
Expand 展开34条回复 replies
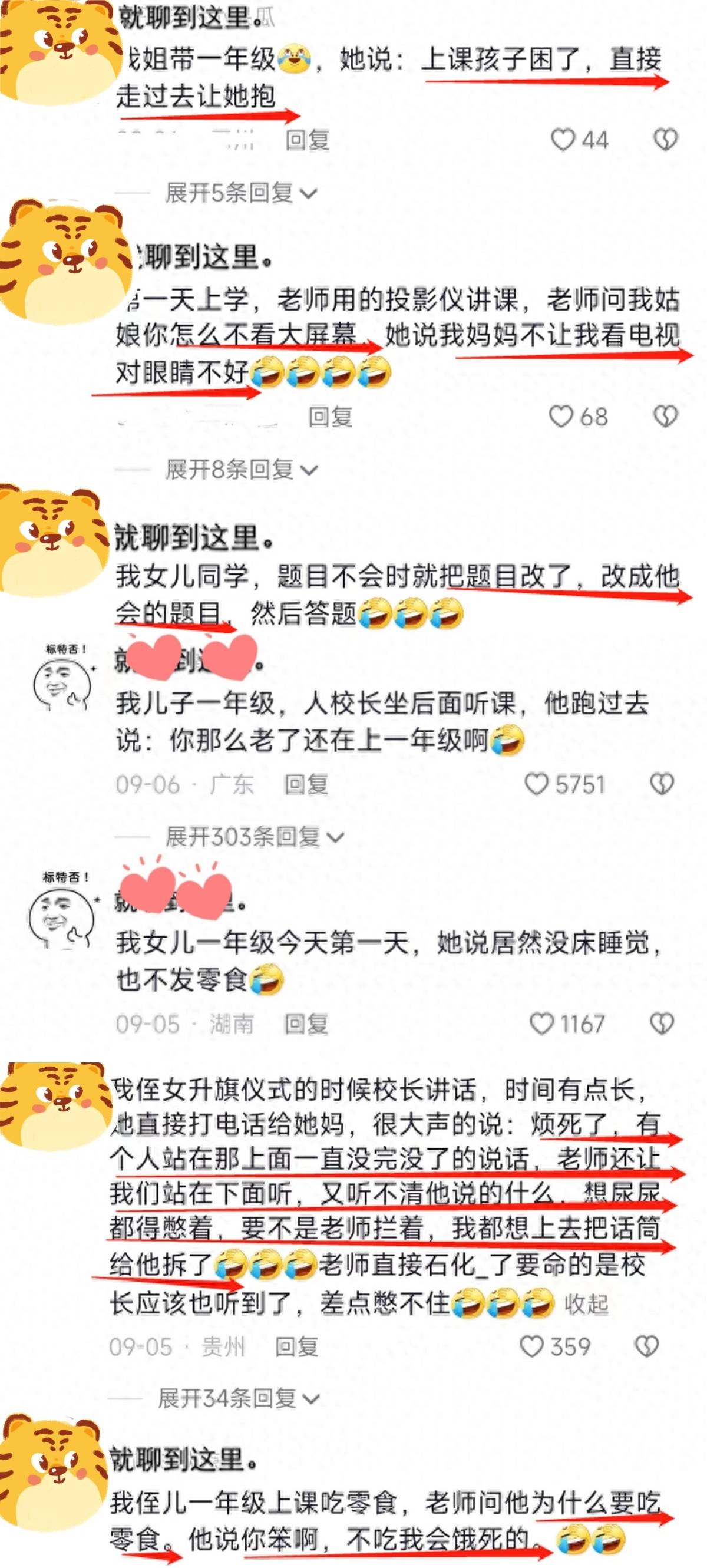click(239, 1398)
